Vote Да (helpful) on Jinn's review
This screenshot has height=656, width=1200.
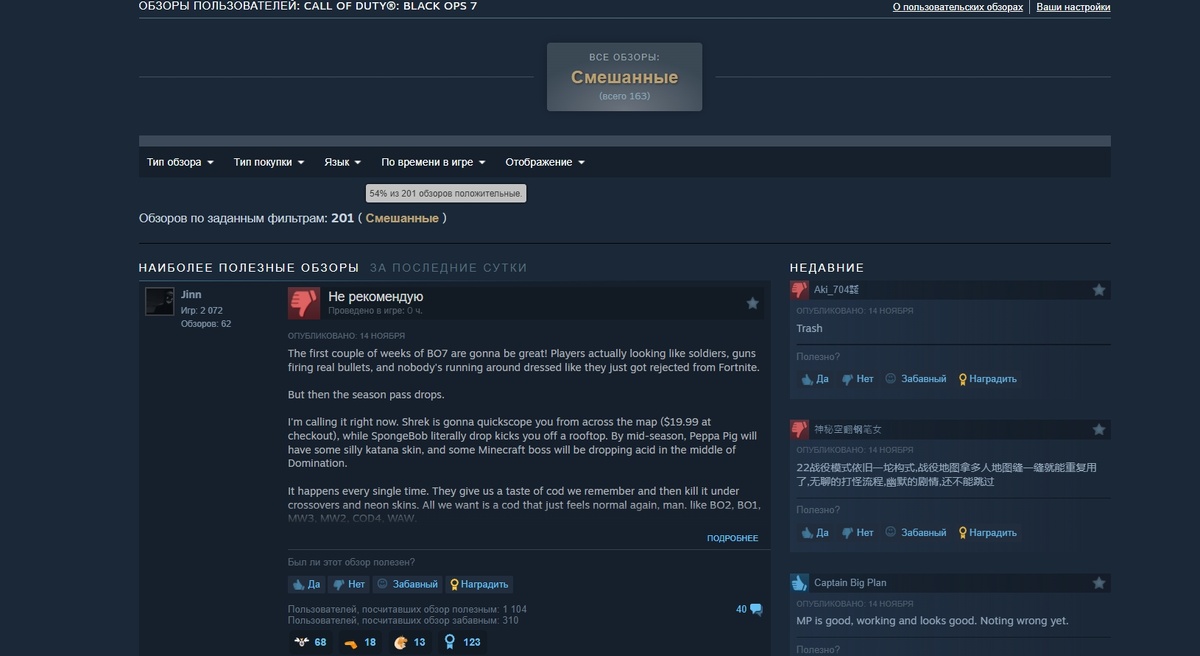(307, 584)
